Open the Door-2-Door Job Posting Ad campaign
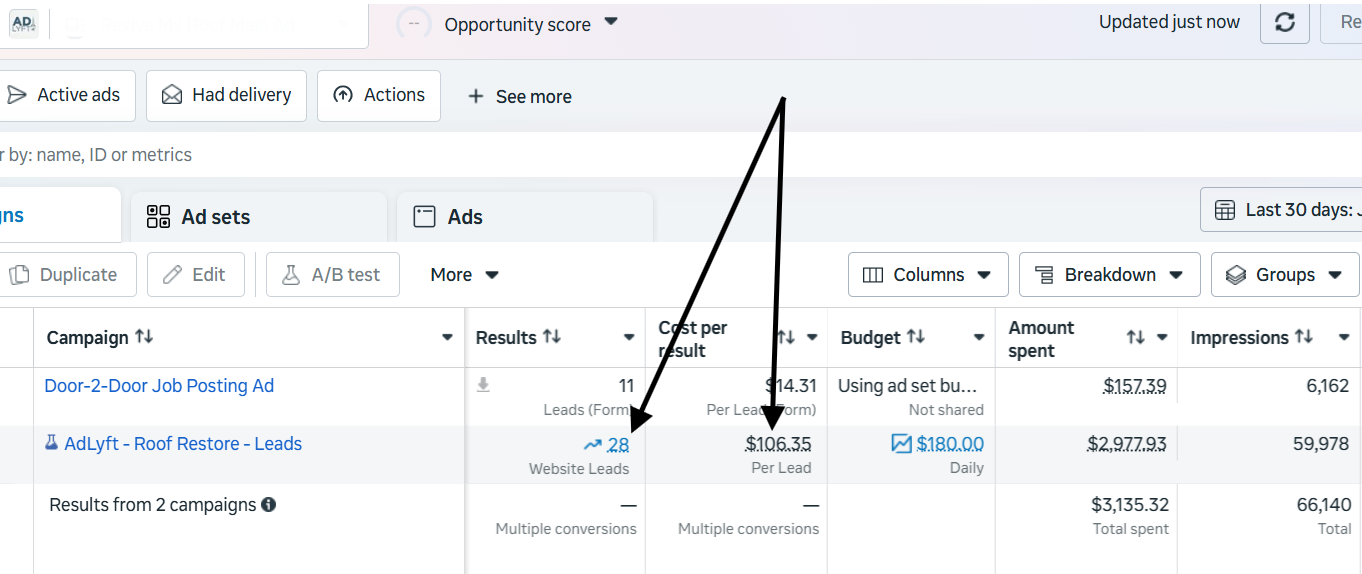 159,386
